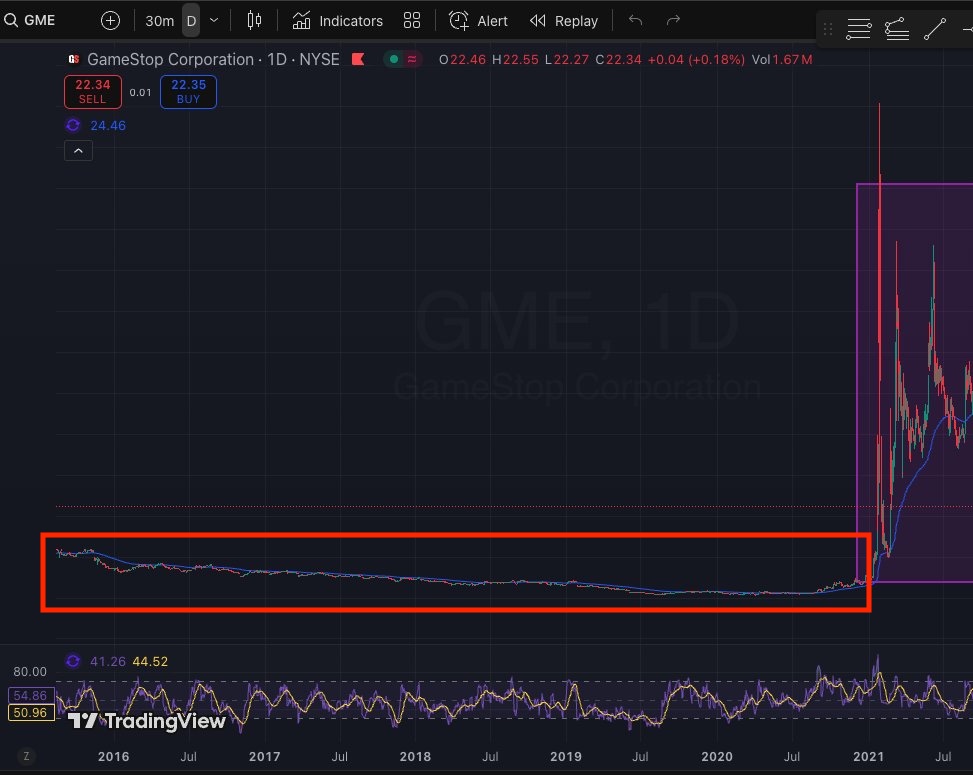The height and width of the screenshot is (775, 973).
Task: Grab the favorites toolbar drag handle
Action: click(x=828, y=29)
